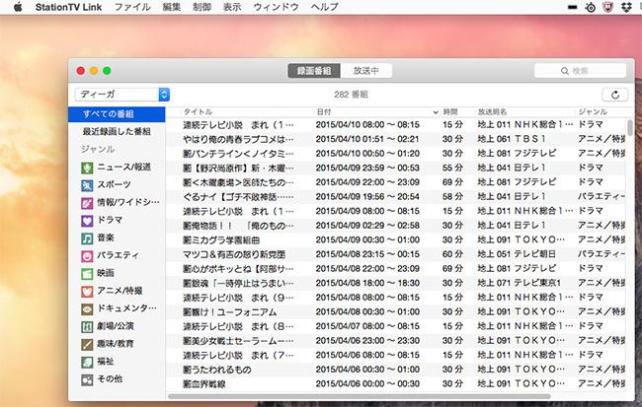Select 最近録画した番組 in sidebar
642x407 pixels.
coord(117,131)
